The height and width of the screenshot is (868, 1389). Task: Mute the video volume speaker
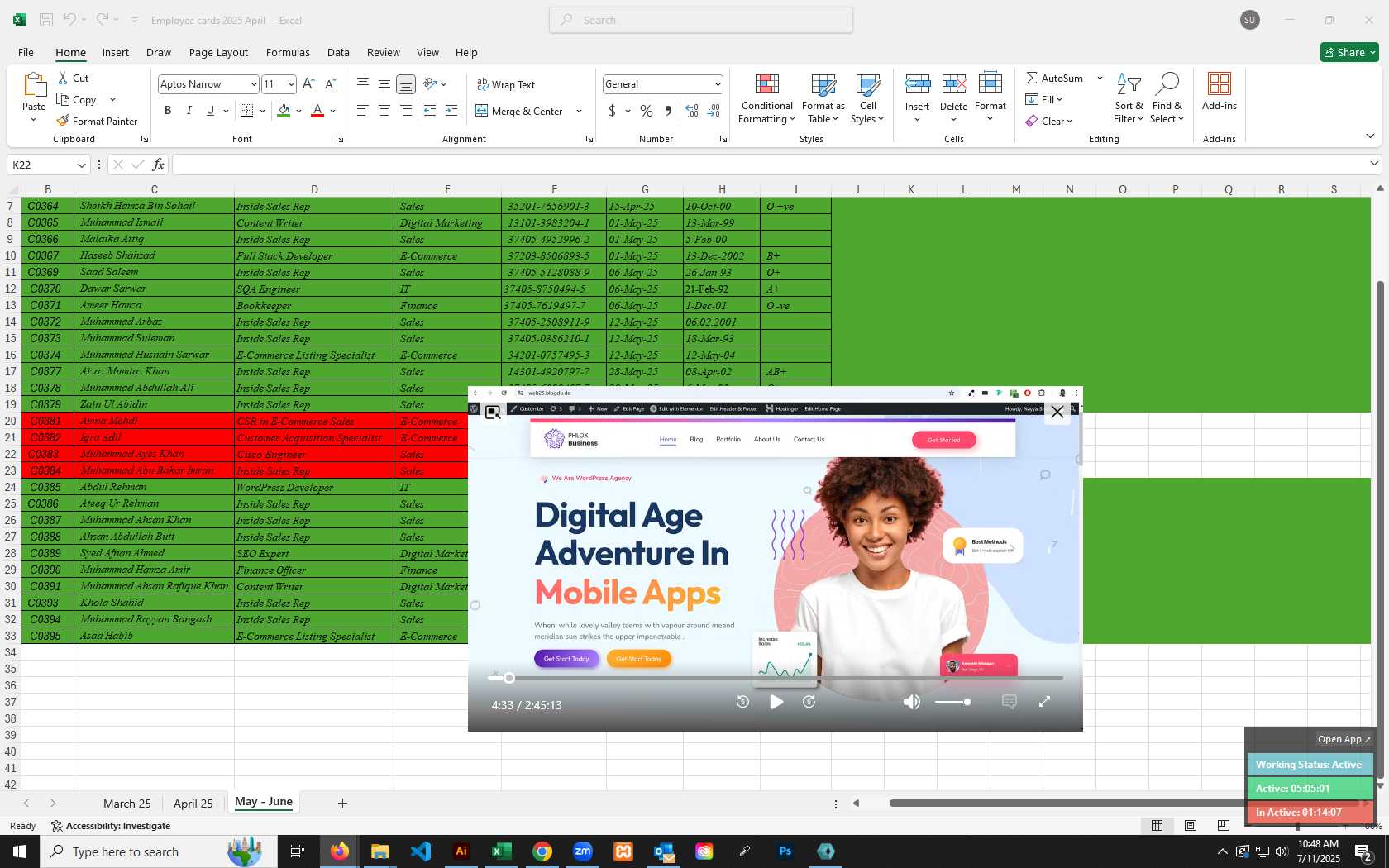[911, 702]
